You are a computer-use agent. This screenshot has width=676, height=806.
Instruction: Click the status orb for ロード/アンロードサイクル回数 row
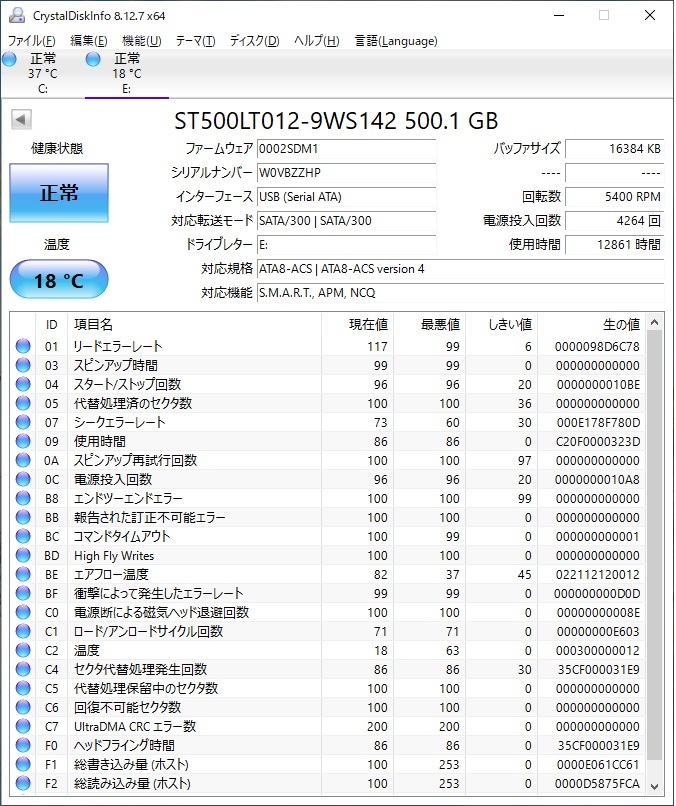(23, 631)
